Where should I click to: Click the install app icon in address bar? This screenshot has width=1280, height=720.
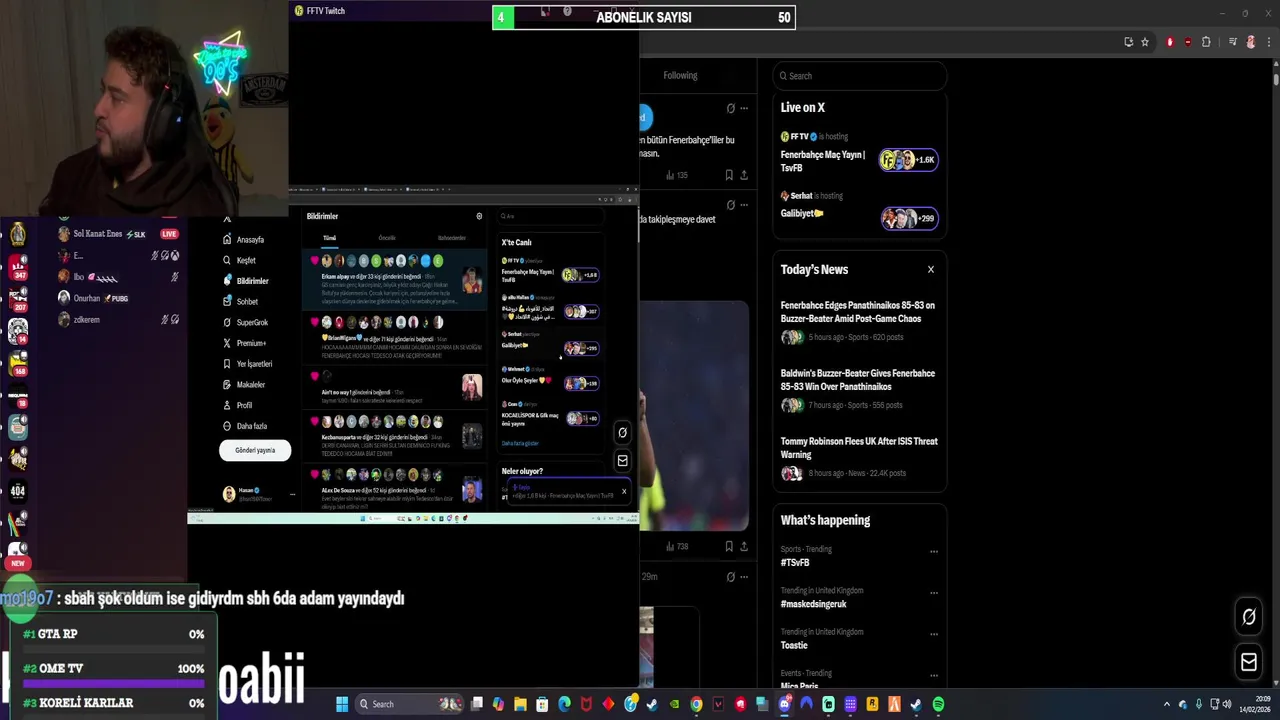(1129, 42)
